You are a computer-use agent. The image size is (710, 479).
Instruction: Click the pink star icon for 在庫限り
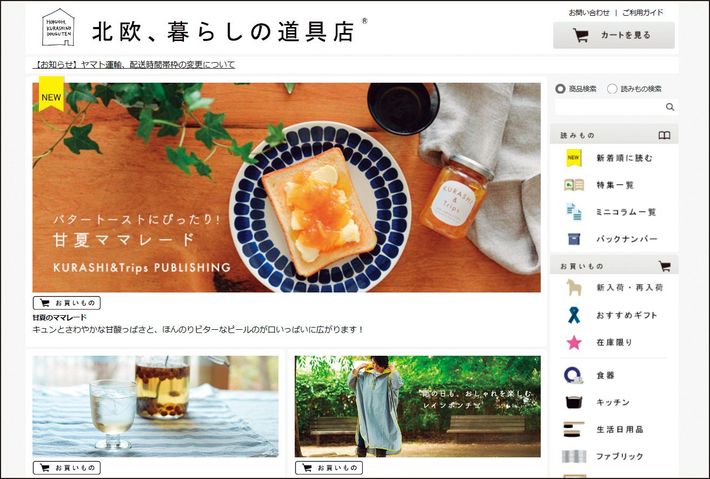tap(574, 343)
